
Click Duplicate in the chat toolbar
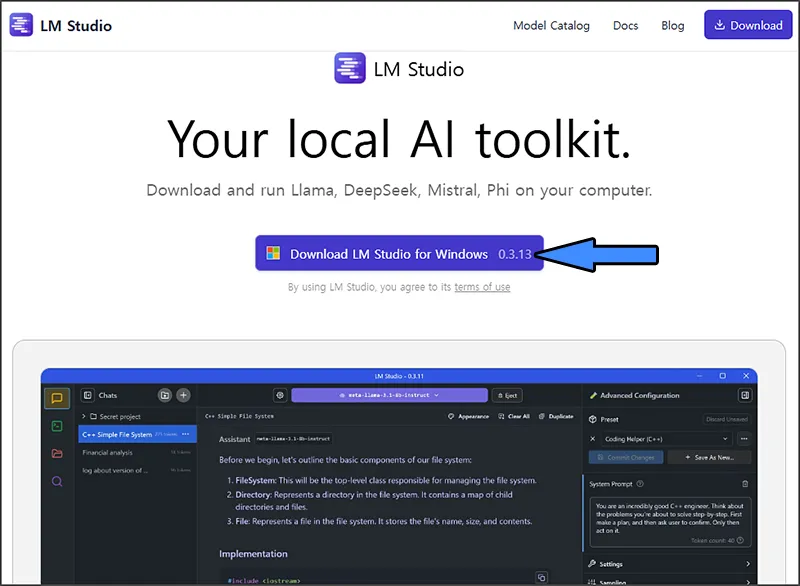556,416
